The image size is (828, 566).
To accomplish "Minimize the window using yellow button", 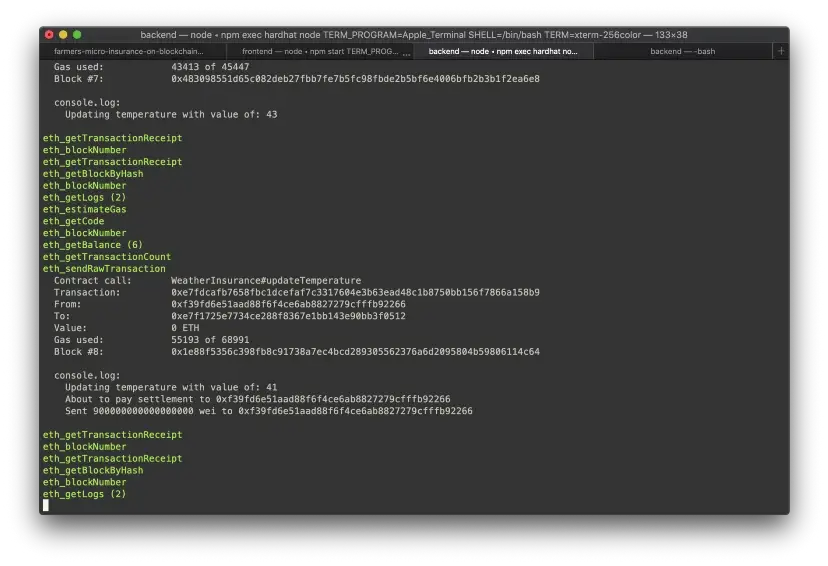I will point(63,35).
